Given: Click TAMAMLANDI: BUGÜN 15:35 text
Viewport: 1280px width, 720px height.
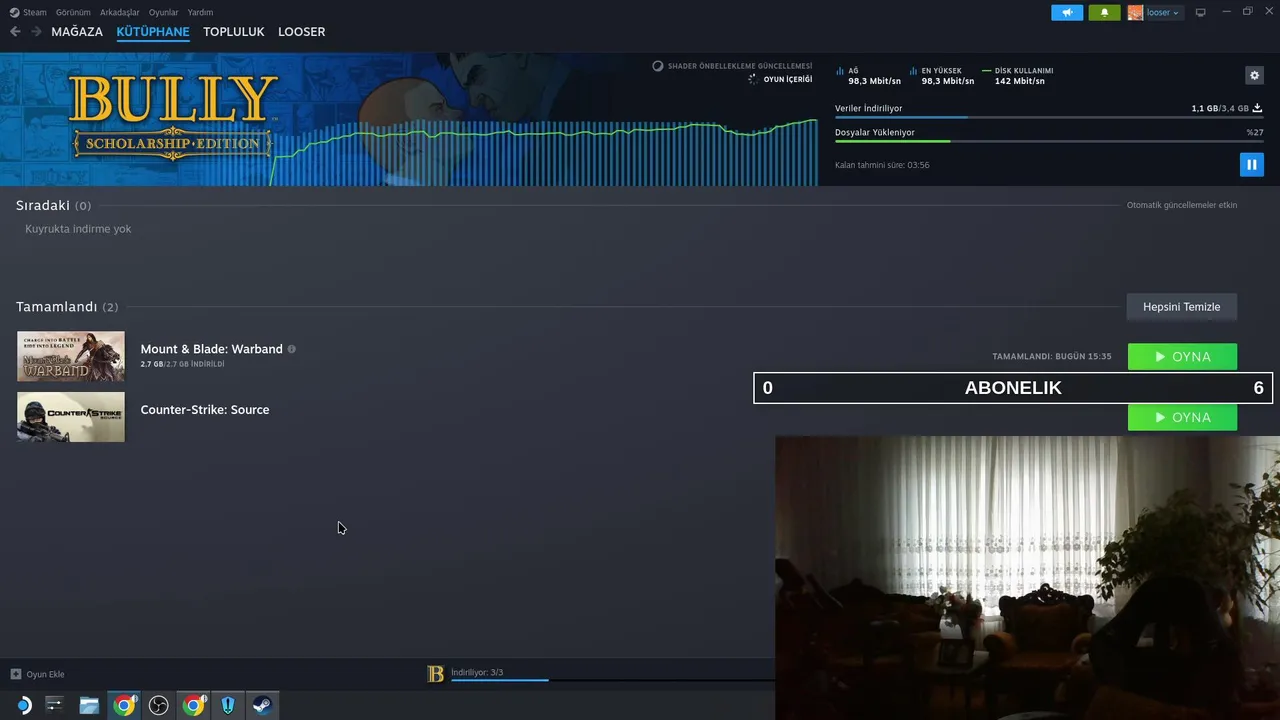Looking at the screenshot, I should [1051, 356].
